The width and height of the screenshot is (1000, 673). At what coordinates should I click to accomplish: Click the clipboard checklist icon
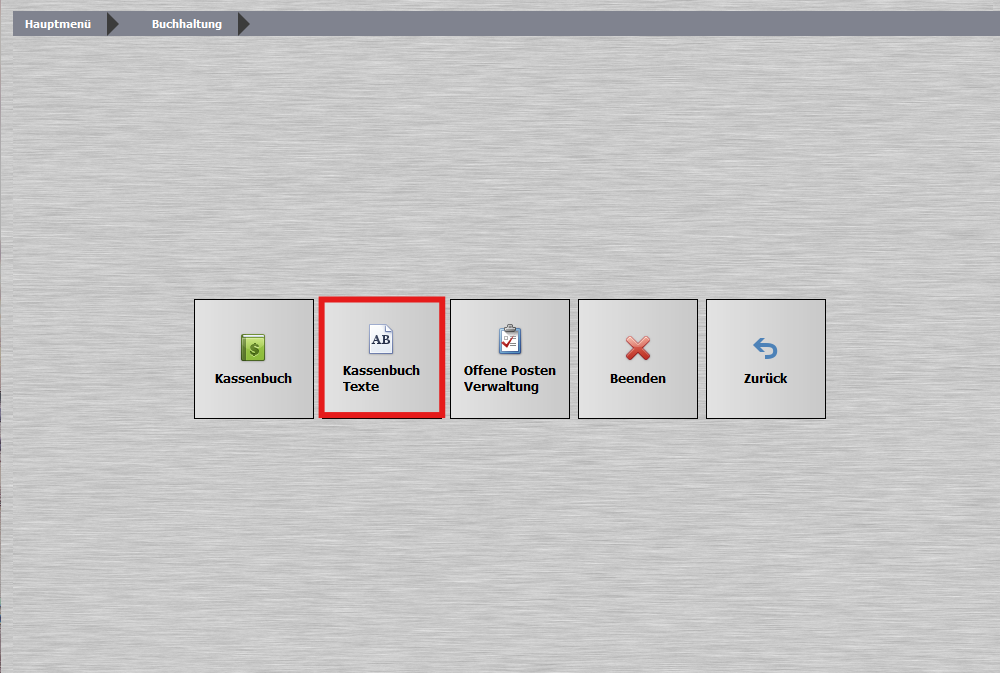tap(510, 339)
